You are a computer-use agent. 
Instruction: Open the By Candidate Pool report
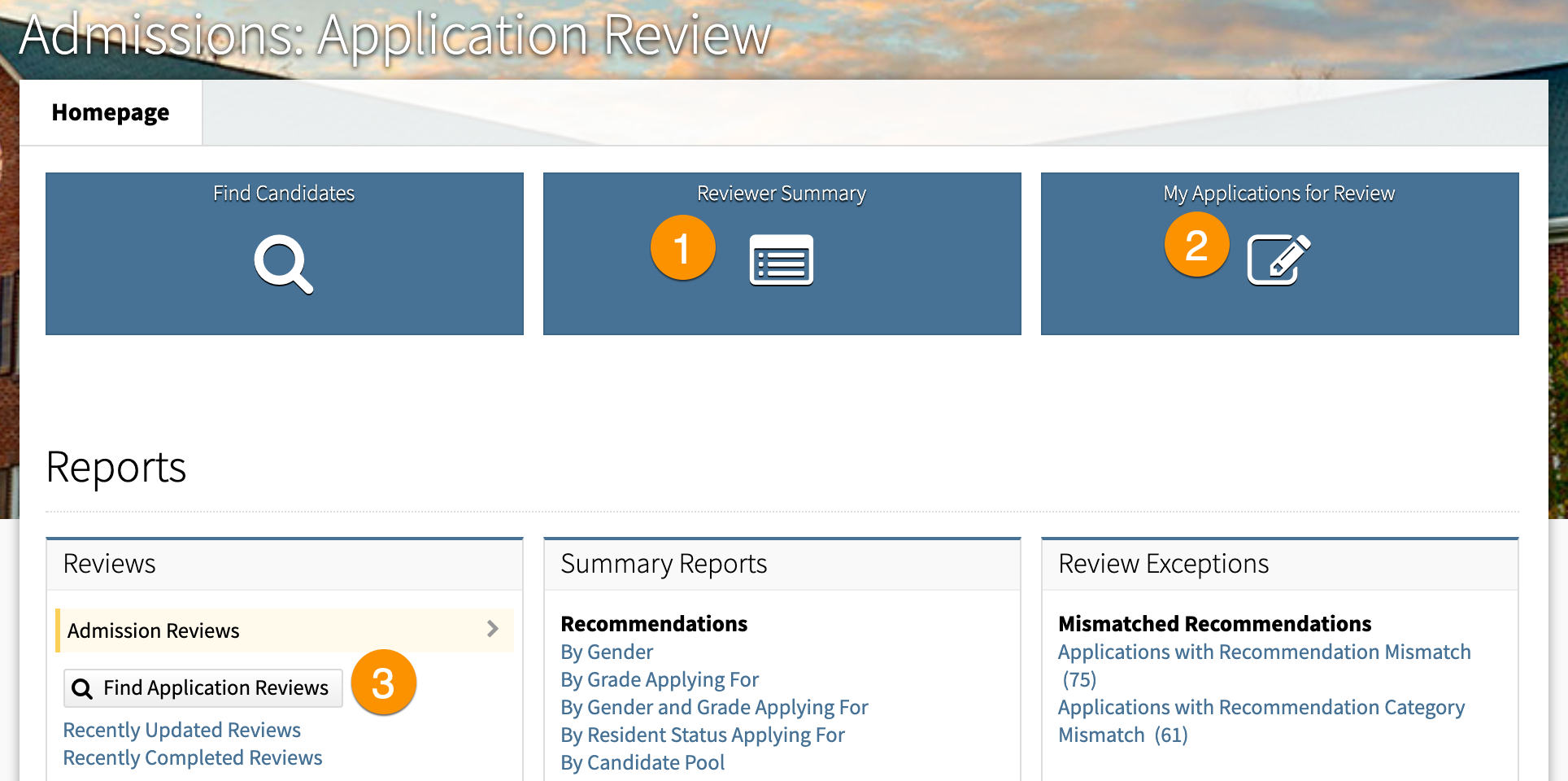642,762
